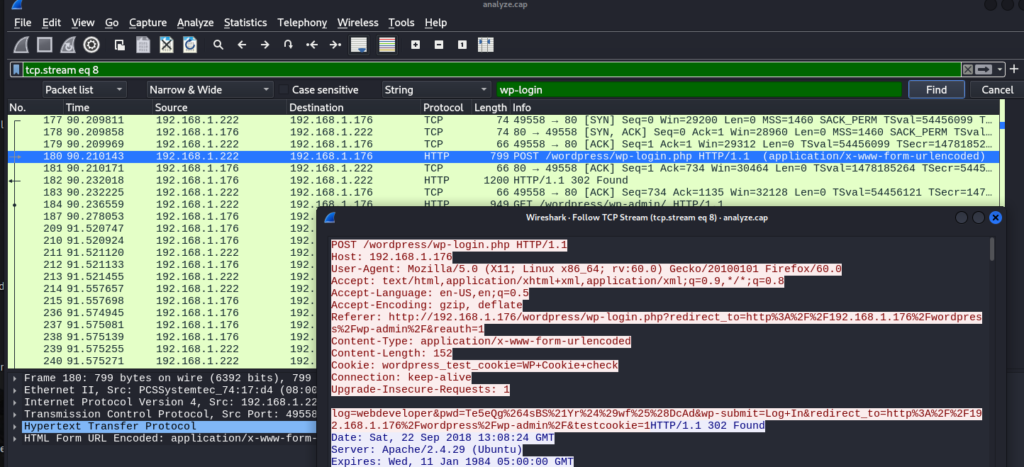The height and width of the screenshot is (467, 1024).
Task: Go back in packet history
Action: (x=242, y=44)
